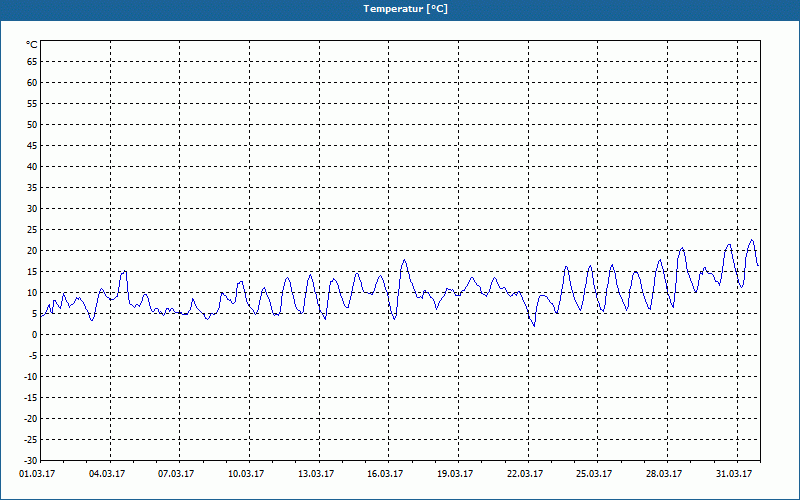Click the -5 y-axis label
Image resolution: width=800 pixels, height=500 pixels.
coord(32,356)
